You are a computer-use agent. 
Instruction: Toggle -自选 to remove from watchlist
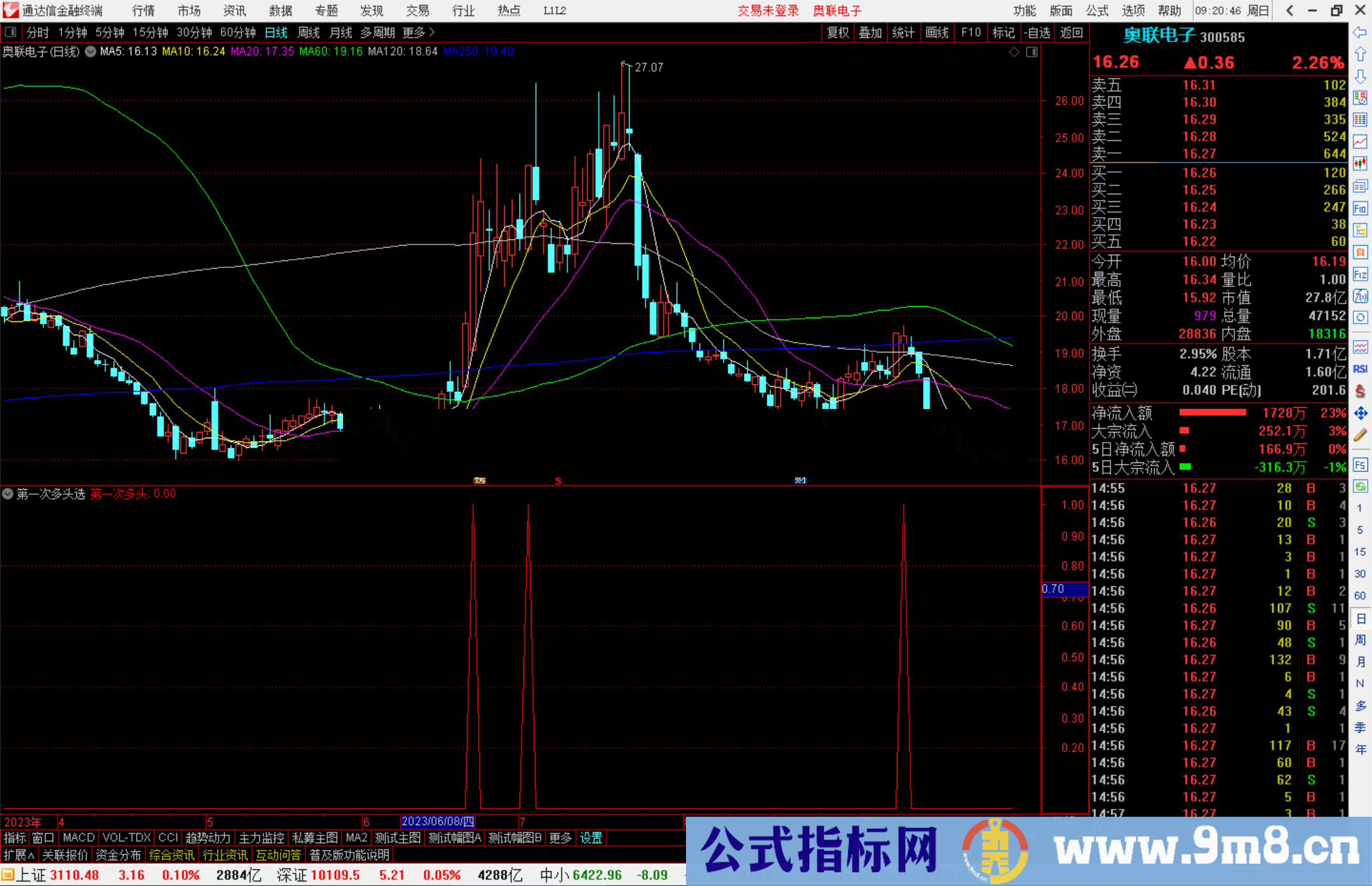[x=1038, y=32]
